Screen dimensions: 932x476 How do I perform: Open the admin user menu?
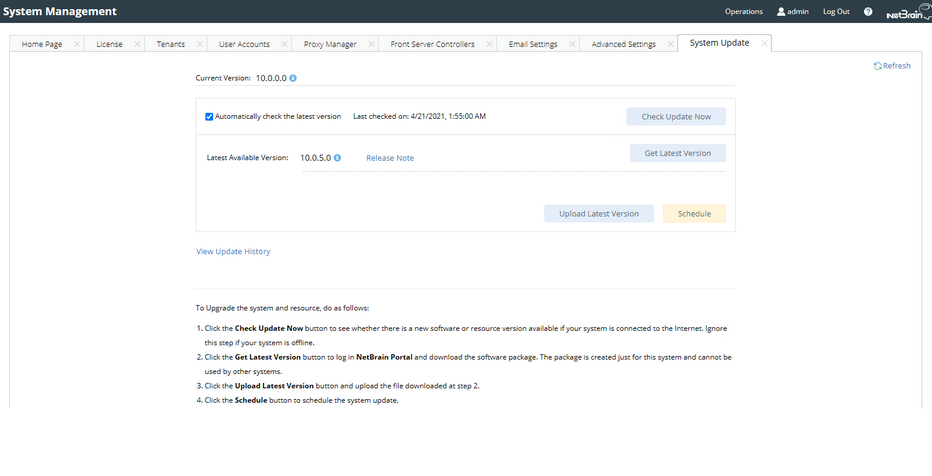(792, 12)
